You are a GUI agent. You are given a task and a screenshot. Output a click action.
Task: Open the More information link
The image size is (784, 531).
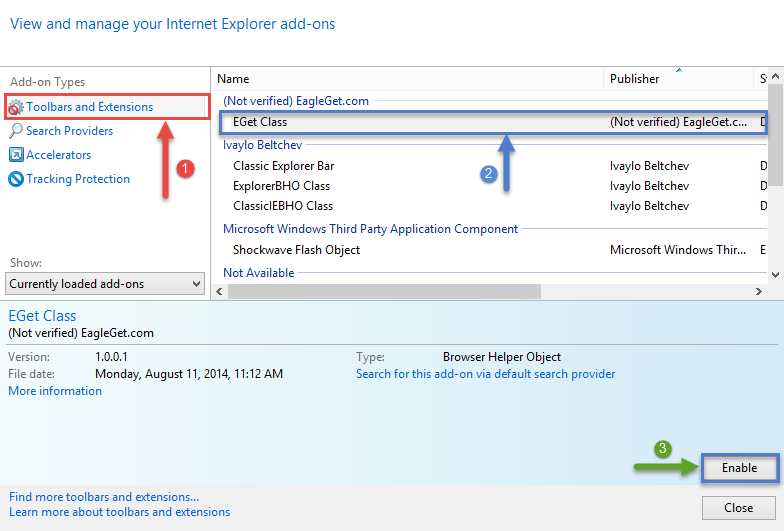tap(55, 391)
